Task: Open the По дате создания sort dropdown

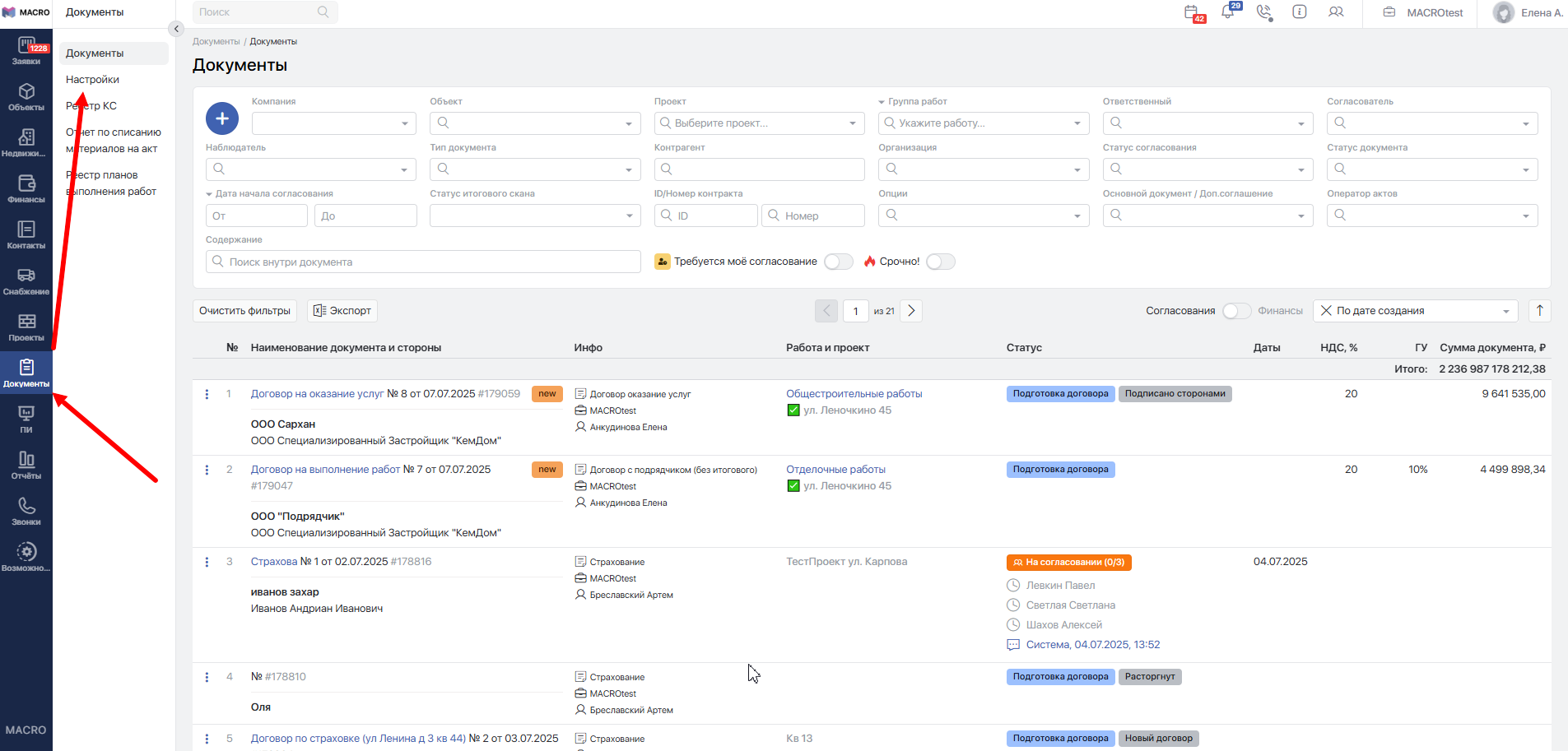Action: coord(1415,311)
